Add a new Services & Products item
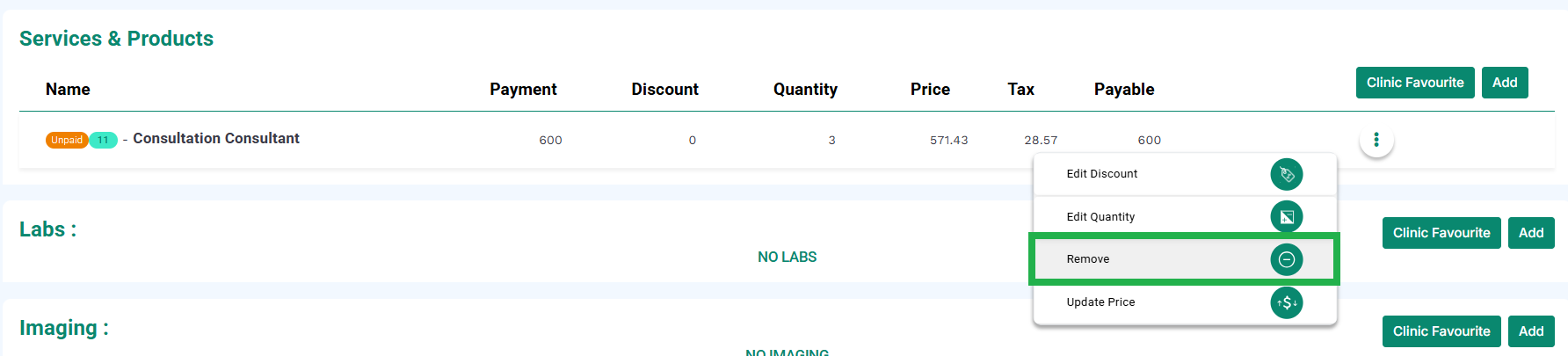Image resolution: width=1568 pixels, height=356 pixels. (1505, 83)
